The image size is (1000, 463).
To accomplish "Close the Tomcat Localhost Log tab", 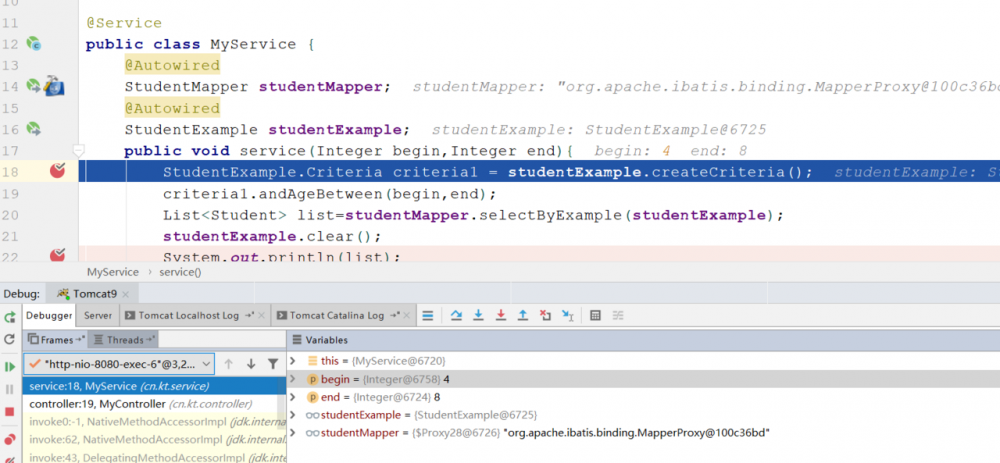I will point(261,316).
